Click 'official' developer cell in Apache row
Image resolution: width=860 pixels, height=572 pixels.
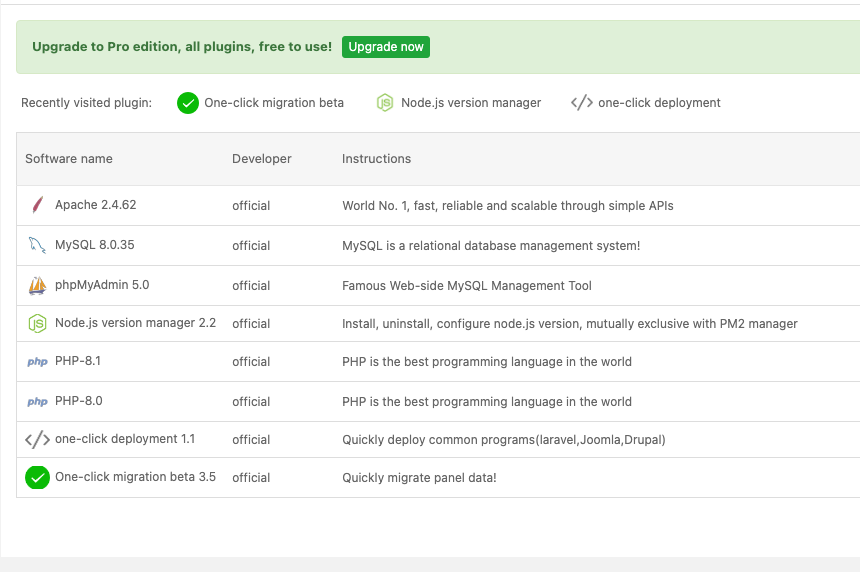(x=251, y=206)
